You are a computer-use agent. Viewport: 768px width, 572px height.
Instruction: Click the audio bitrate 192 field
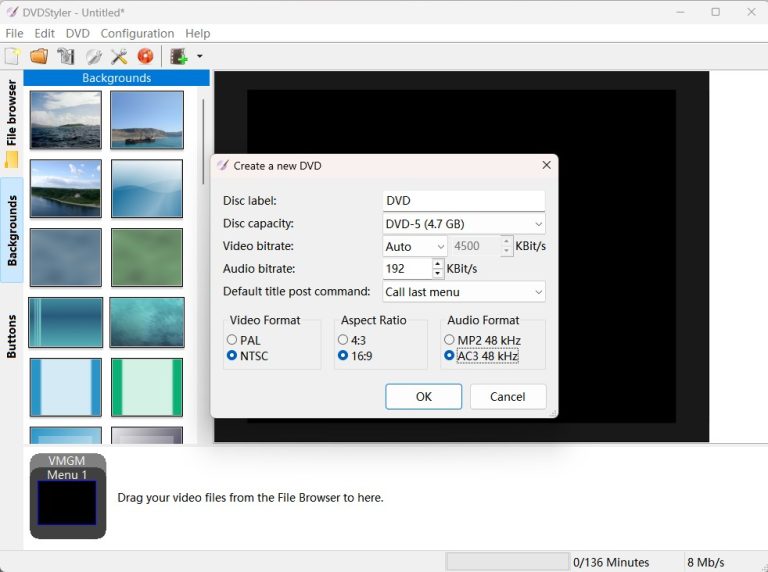point(407,269)
